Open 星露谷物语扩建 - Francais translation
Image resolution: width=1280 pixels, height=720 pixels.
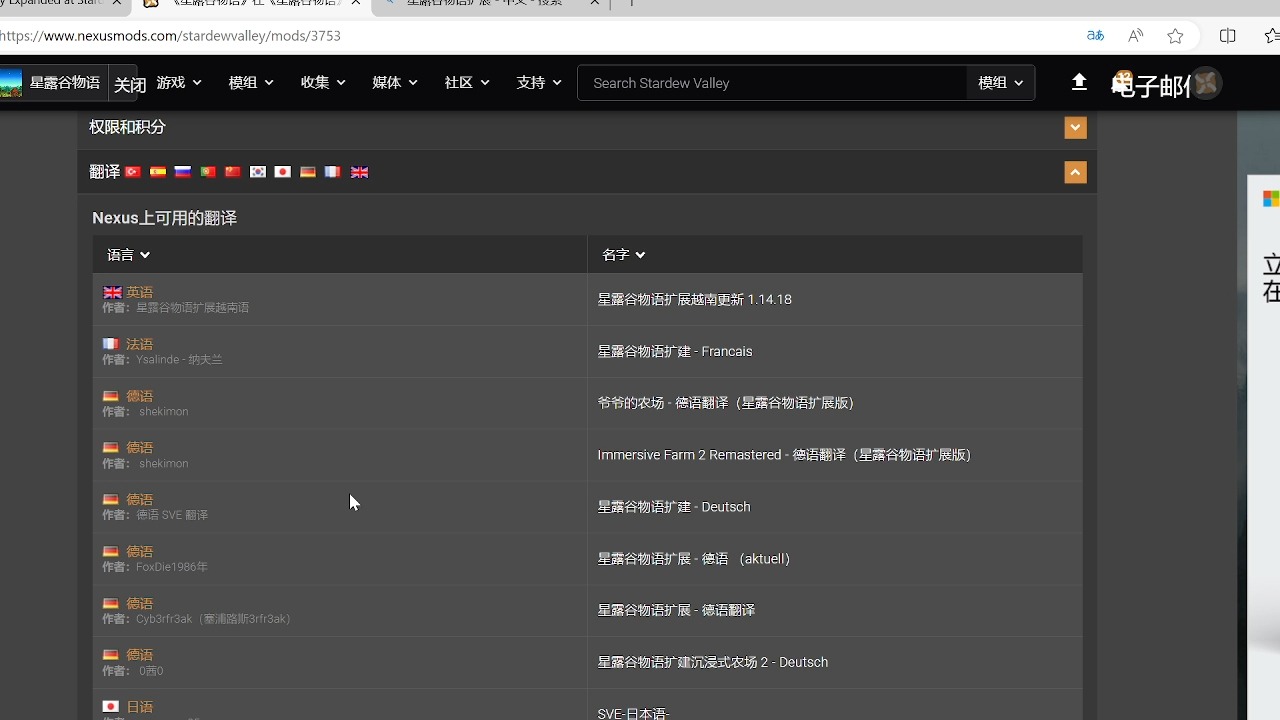pyautogui.click(x=675, y=351)
